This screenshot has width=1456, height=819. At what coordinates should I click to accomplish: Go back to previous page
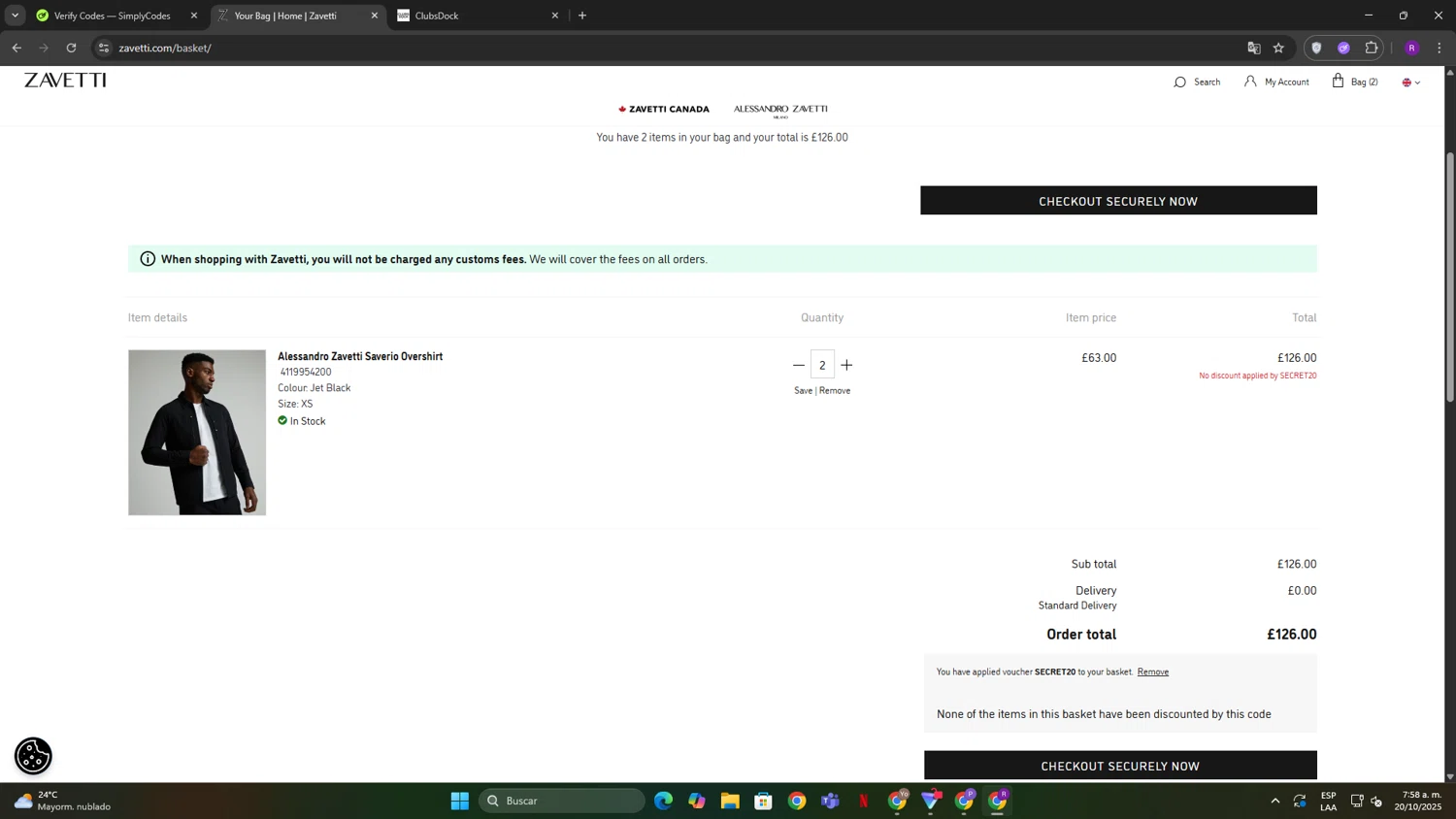click(x=17, y=48)
